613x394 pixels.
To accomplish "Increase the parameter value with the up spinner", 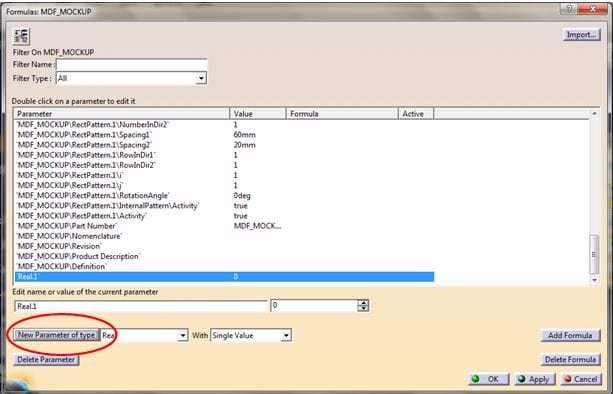I will click(x=363, y=303).
